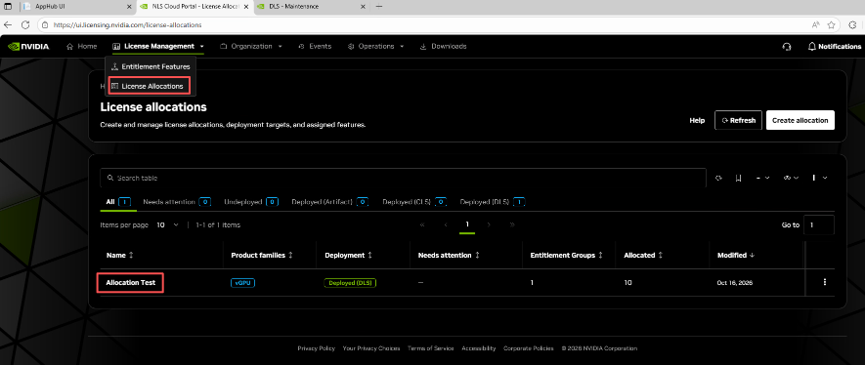865x365 pixels.
Task: Select the Deployed (Artifact) filter tab
Action: pyautogui.click(x=330, y=202)
